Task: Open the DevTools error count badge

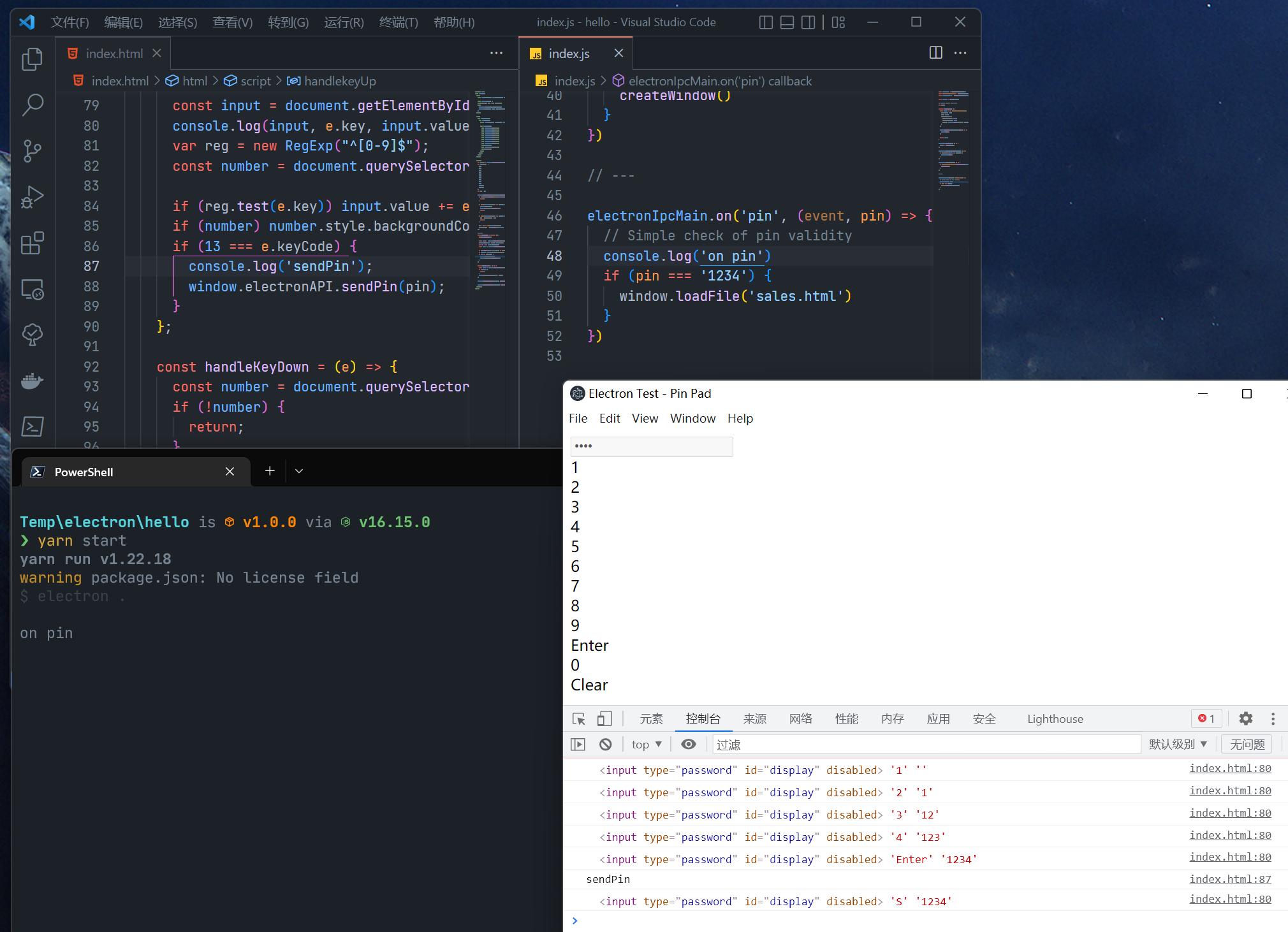Action: [x=1206, y=718]
